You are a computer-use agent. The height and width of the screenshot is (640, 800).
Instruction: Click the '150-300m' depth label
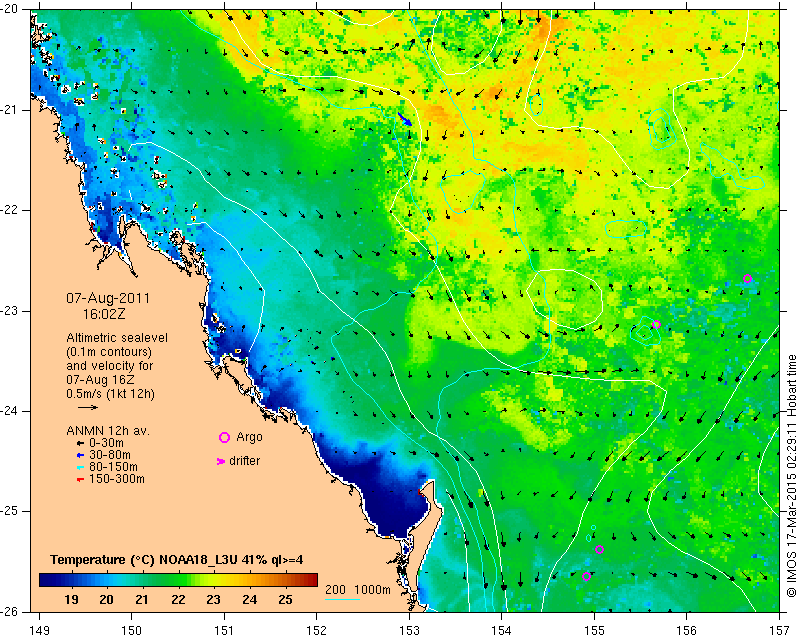click(117, 479)
